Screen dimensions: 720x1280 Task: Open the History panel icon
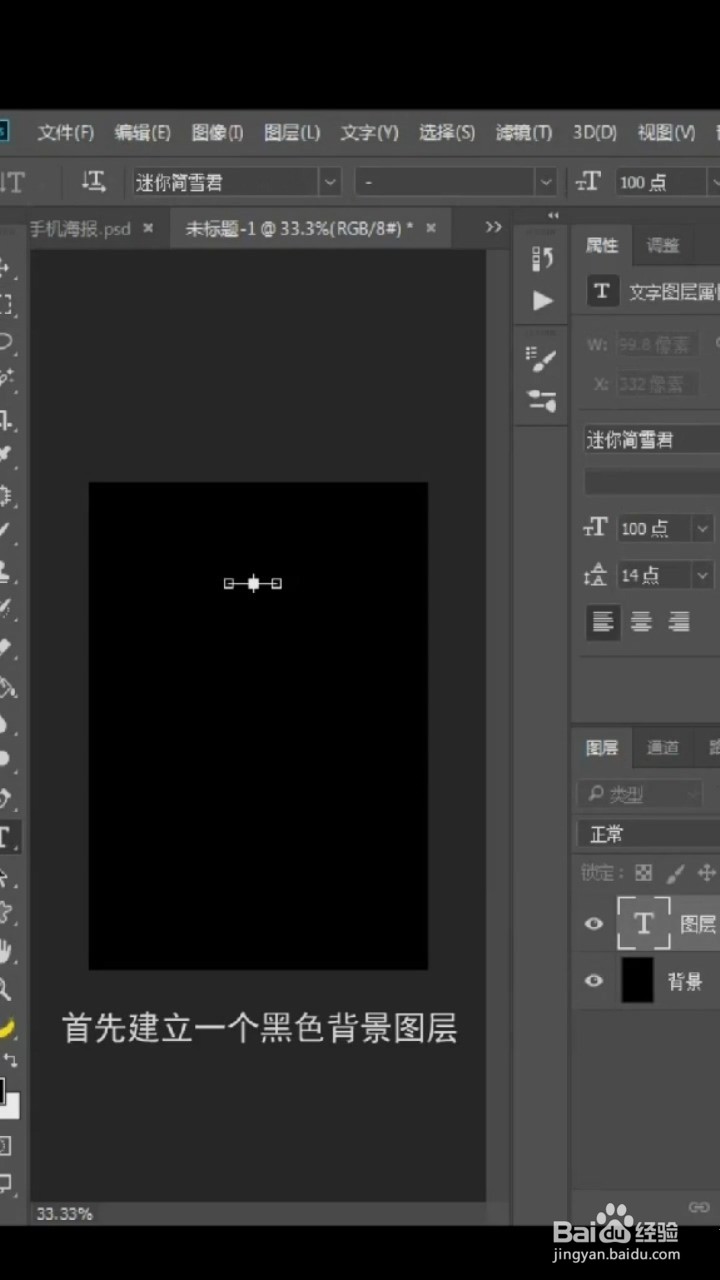pos(543,258)
